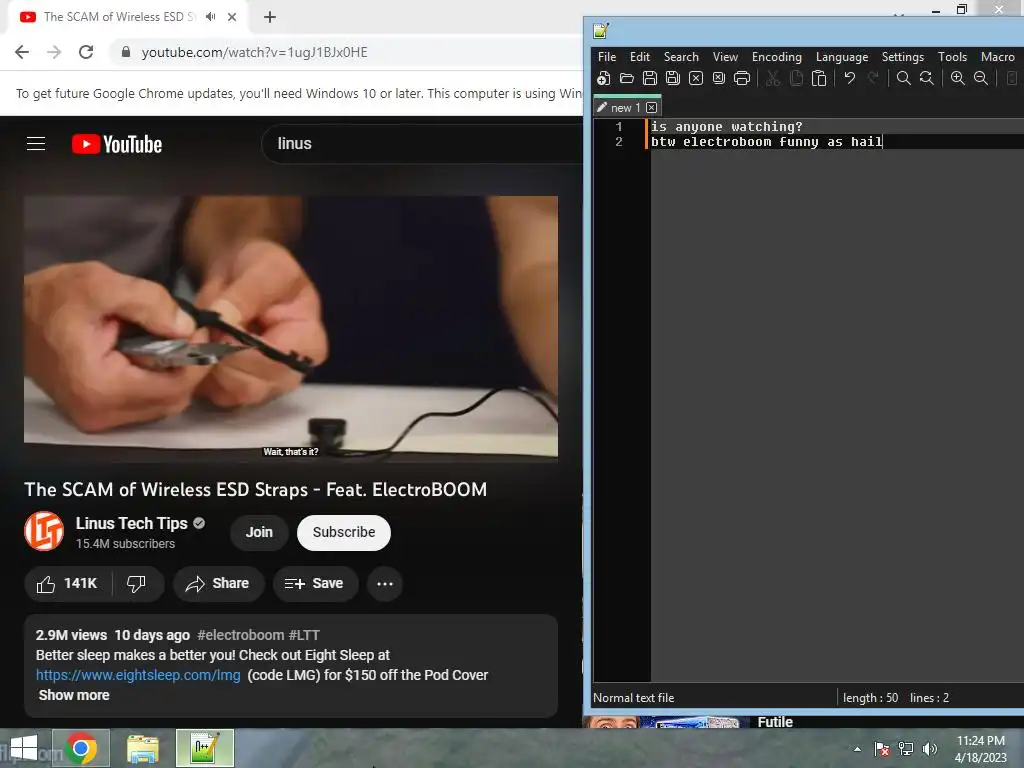Copy selection using Notepad++ copy icon
The height and width of the screenshot is (768, 1024).
tap(796, 78)
